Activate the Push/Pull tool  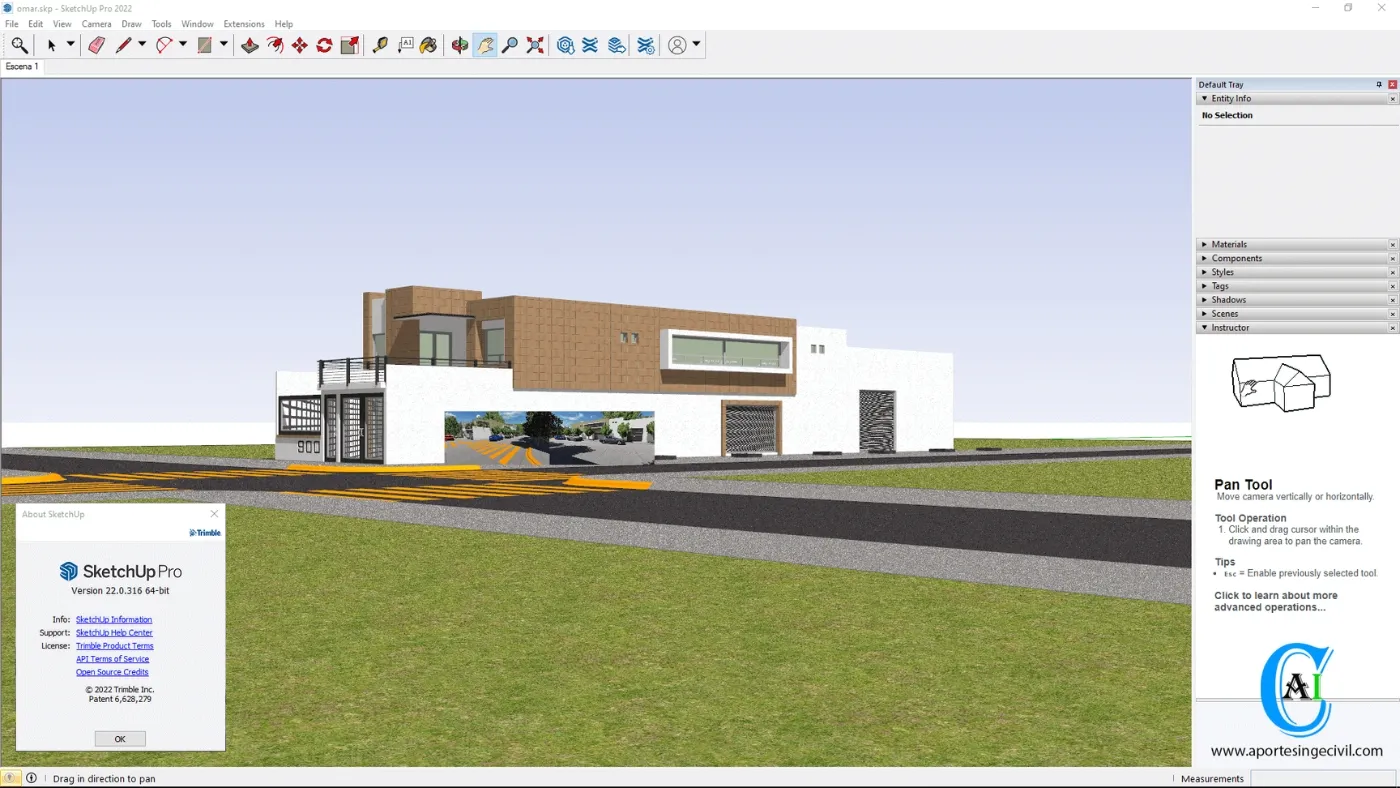click(249, 45)
